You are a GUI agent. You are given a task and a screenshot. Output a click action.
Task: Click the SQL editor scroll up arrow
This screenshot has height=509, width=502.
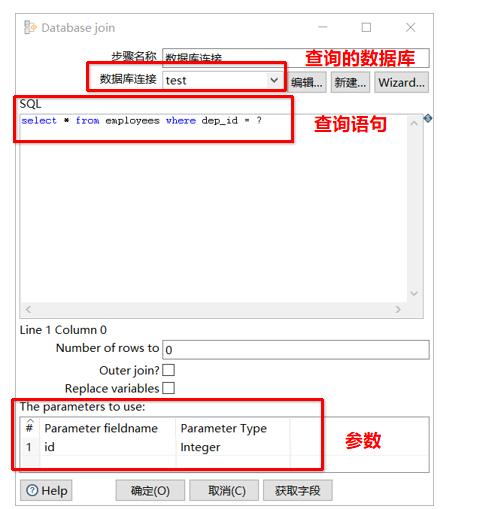[414, 123]
